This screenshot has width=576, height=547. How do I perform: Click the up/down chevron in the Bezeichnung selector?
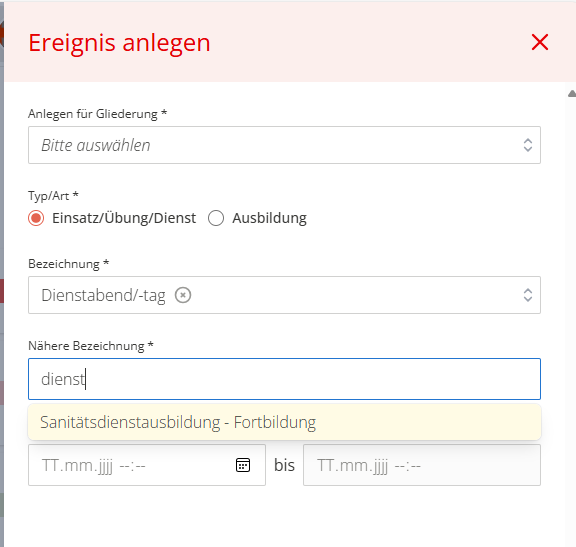528,295
